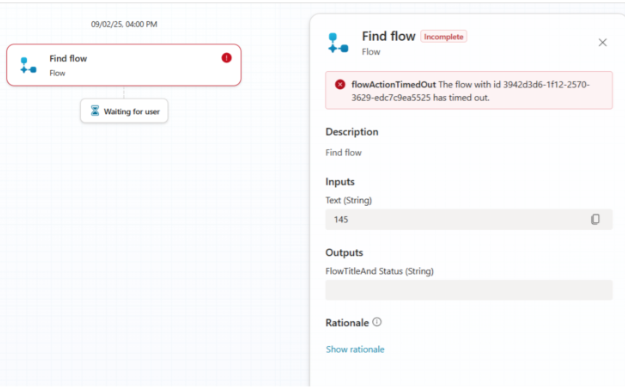Click the Text input field containing 145
Screen dimensions: 625x390
(469, 219)
